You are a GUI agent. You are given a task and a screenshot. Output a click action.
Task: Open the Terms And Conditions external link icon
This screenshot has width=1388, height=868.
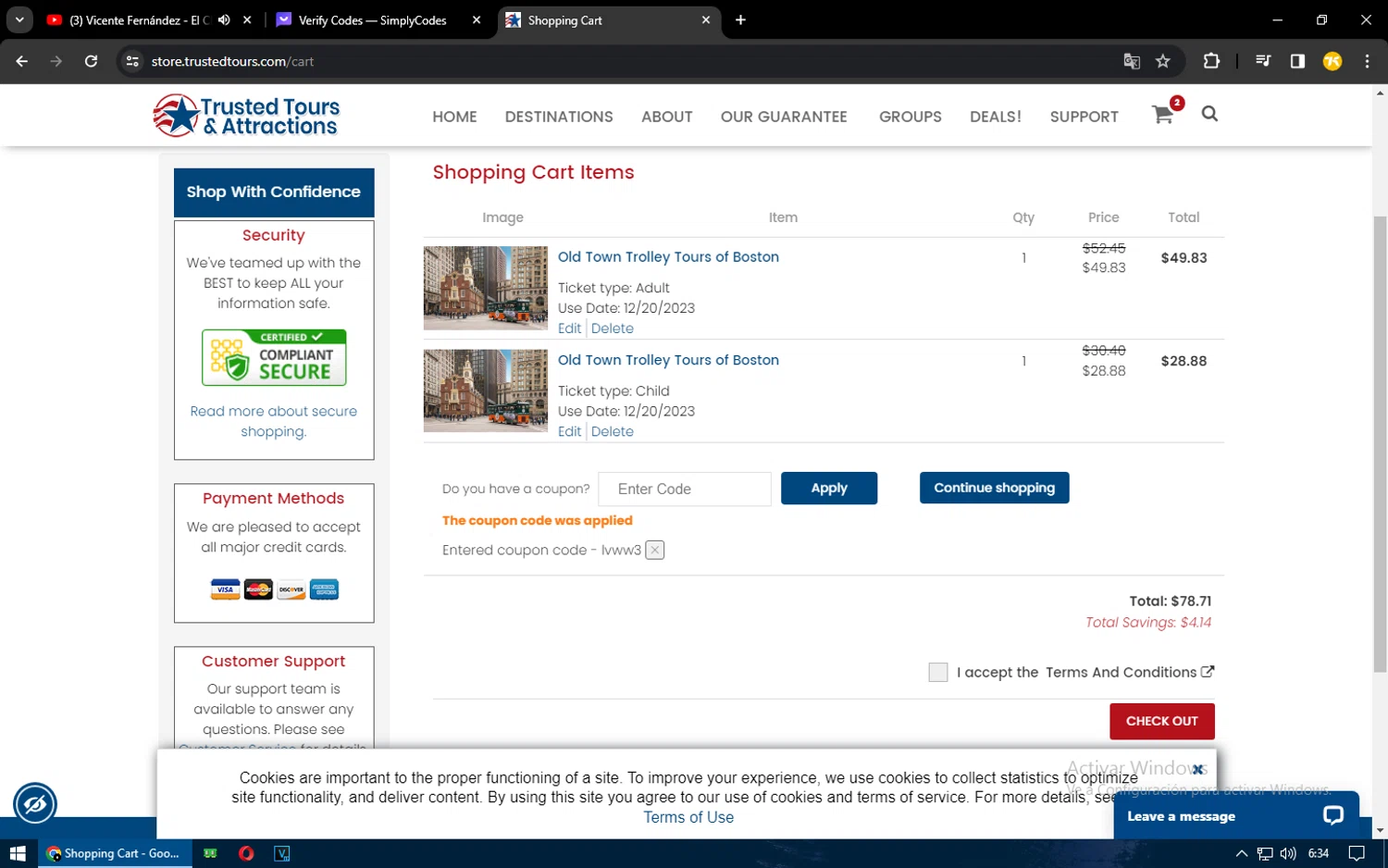(x=1208, y=672)
